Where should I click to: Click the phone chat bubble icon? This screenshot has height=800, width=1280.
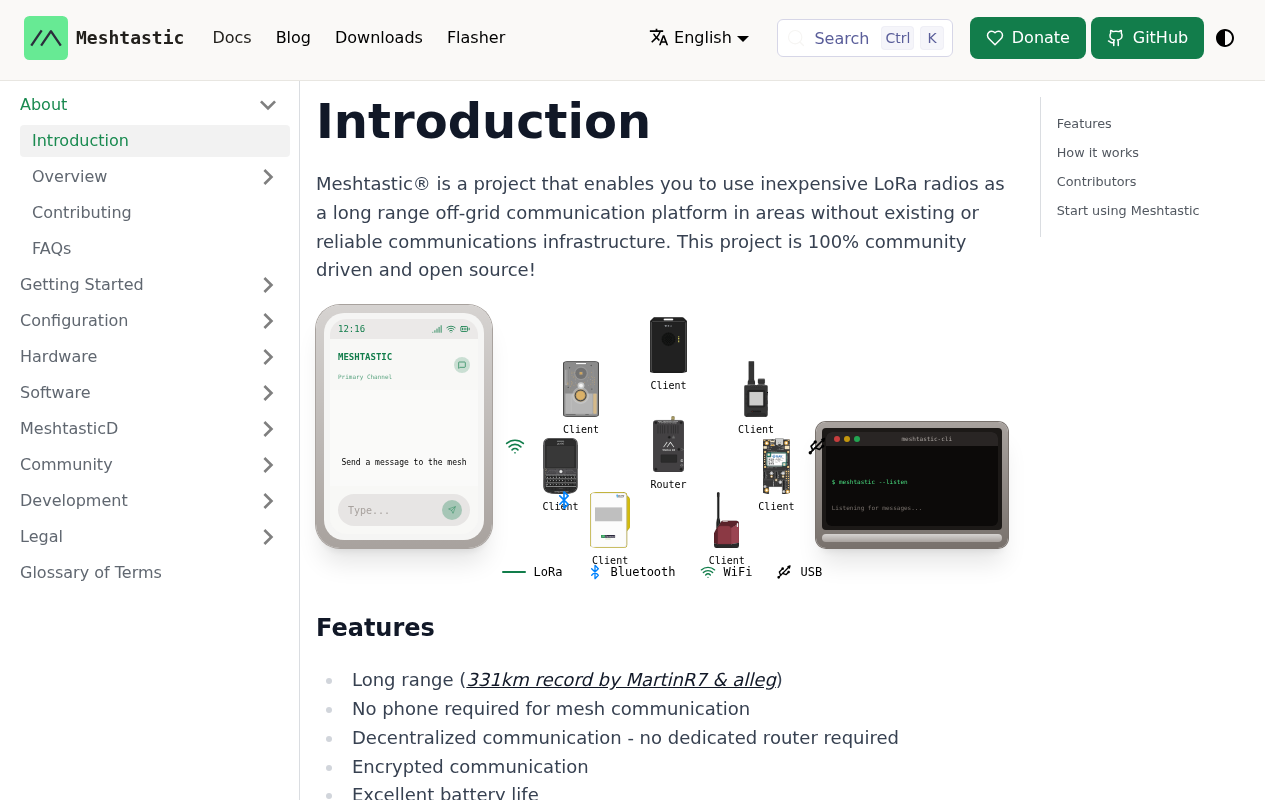(x=462, y=365)
